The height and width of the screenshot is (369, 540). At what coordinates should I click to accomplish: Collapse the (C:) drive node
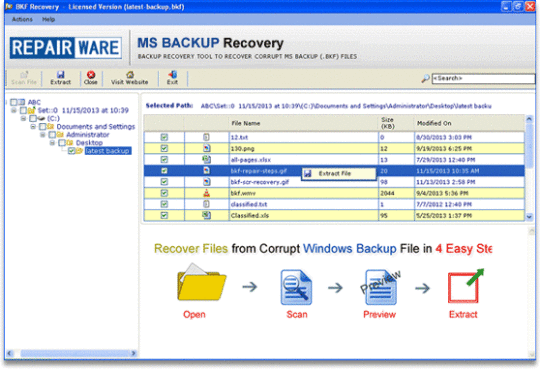(23, 118)
